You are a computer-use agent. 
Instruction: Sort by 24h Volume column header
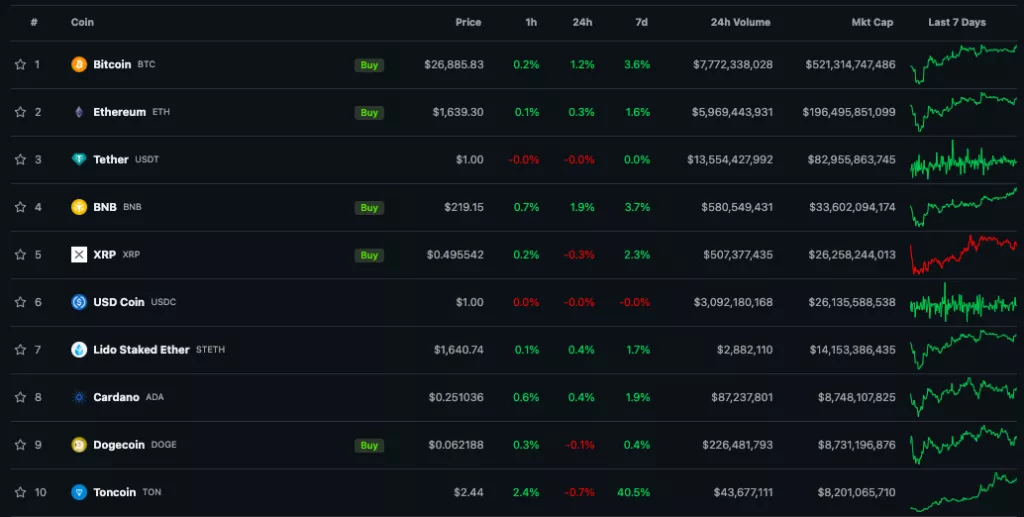tap(741, 22)
